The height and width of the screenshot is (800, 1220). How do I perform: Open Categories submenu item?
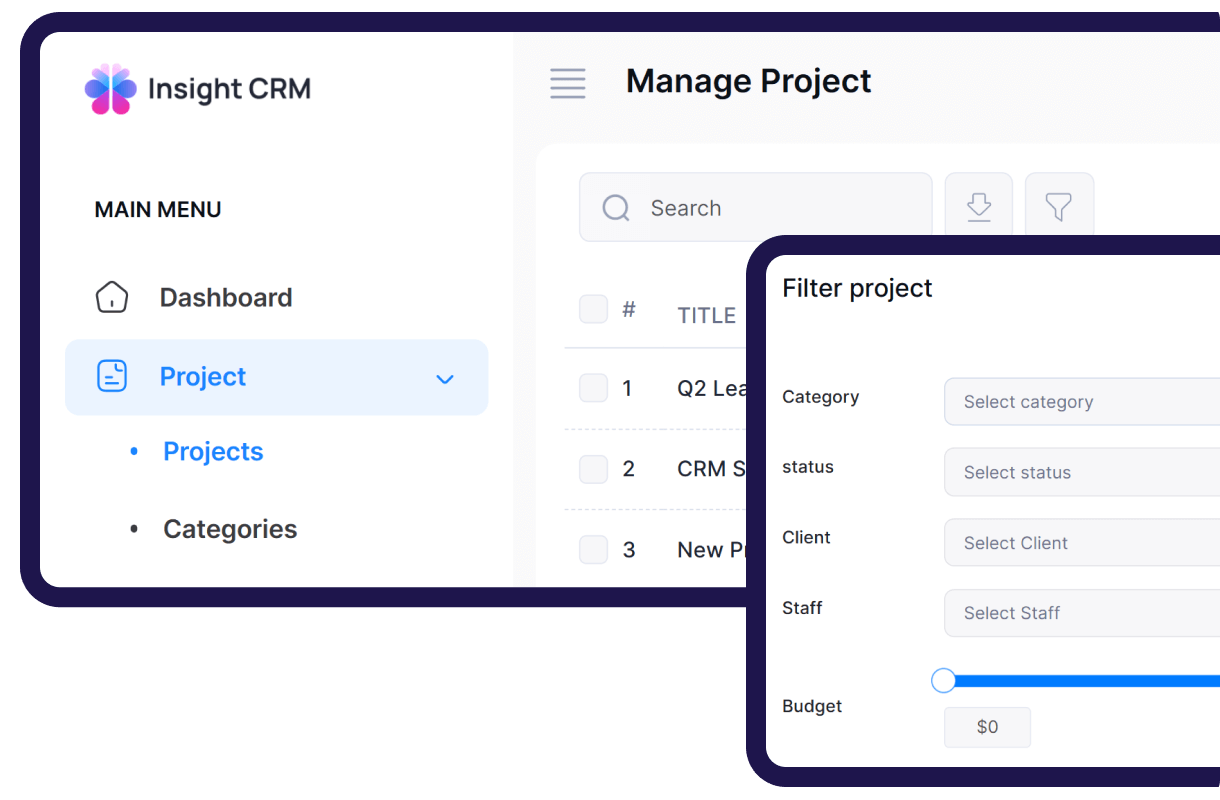230,529
